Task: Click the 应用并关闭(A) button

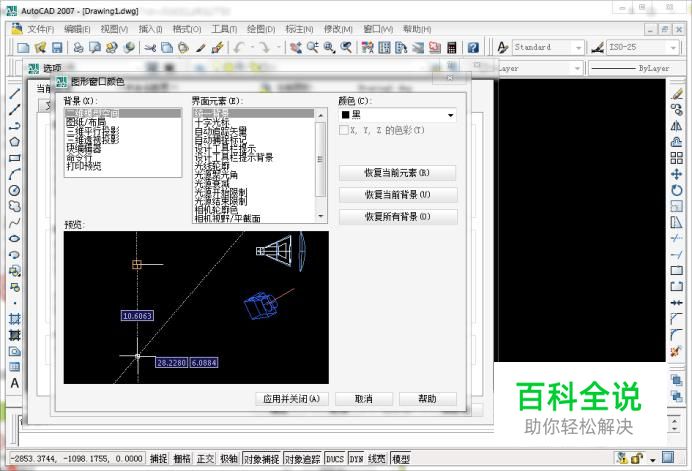Action: [x=292, y=399]
